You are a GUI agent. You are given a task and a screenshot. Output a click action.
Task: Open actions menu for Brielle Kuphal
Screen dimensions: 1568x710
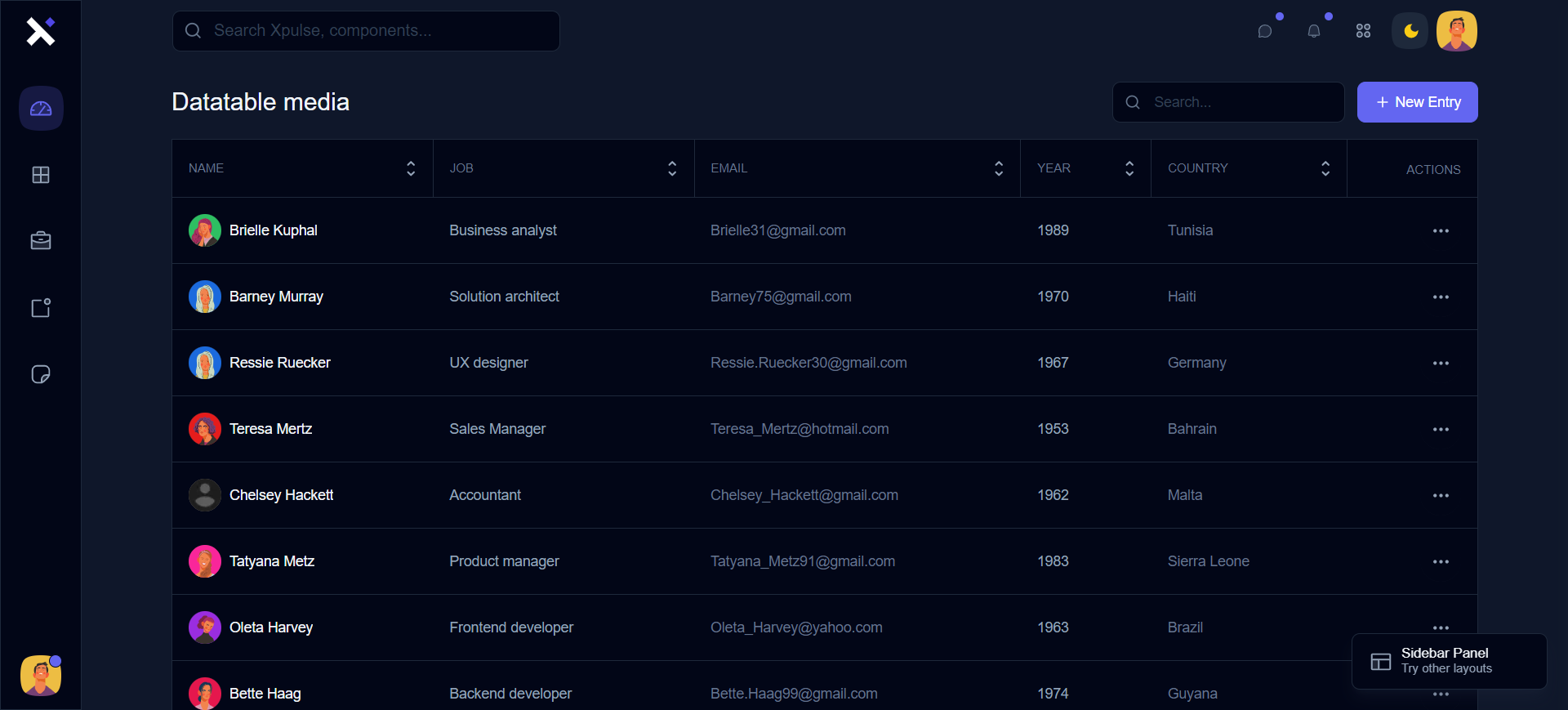tap(1441, 231)
